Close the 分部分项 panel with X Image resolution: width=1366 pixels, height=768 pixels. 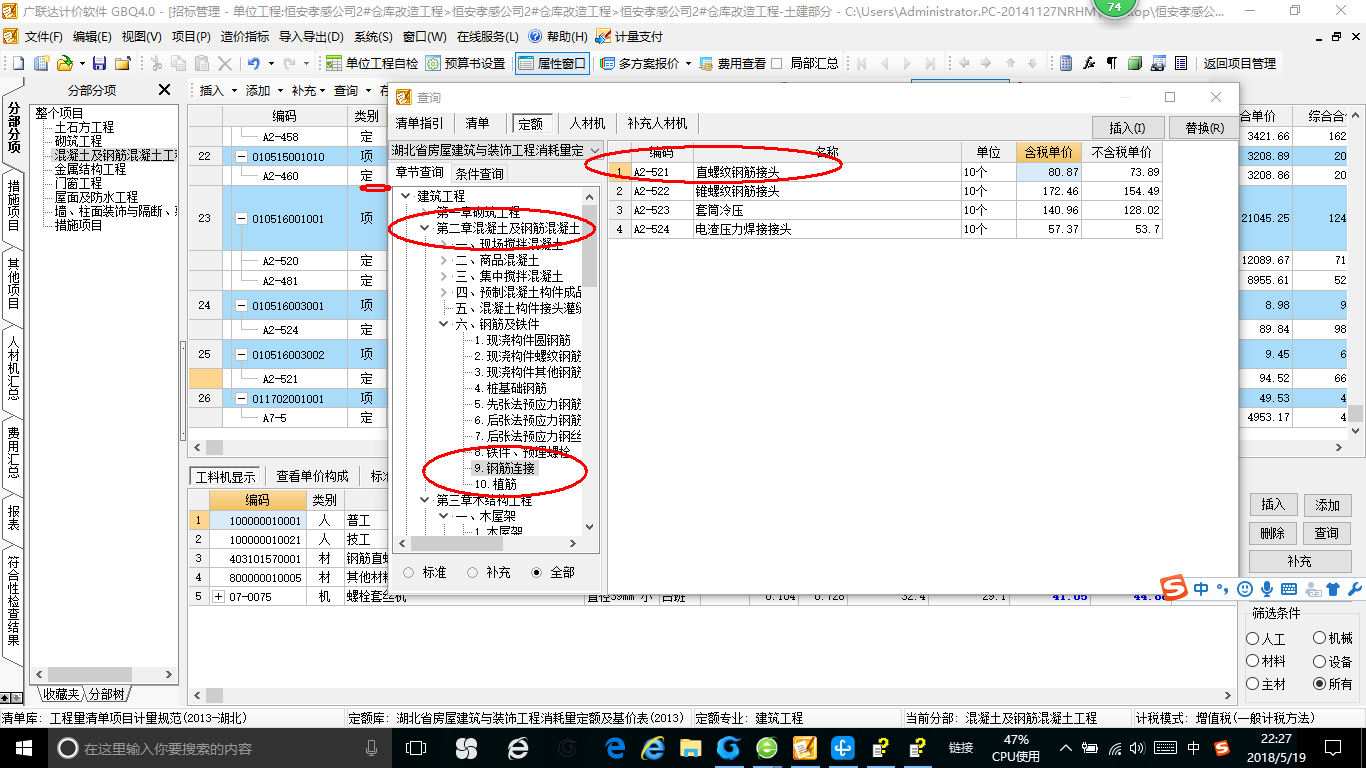165,90
